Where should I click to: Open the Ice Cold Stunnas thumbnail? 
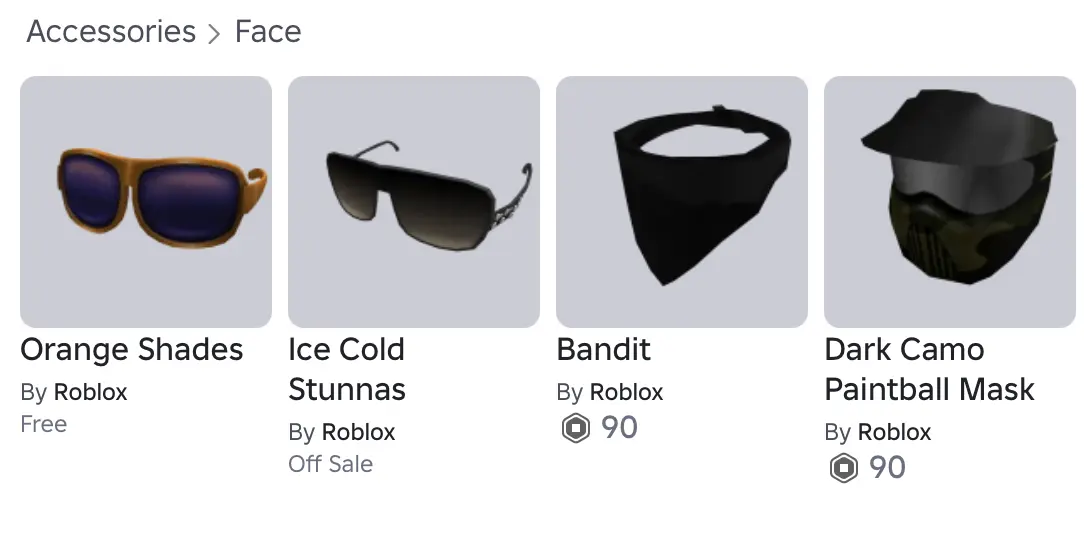414,202
